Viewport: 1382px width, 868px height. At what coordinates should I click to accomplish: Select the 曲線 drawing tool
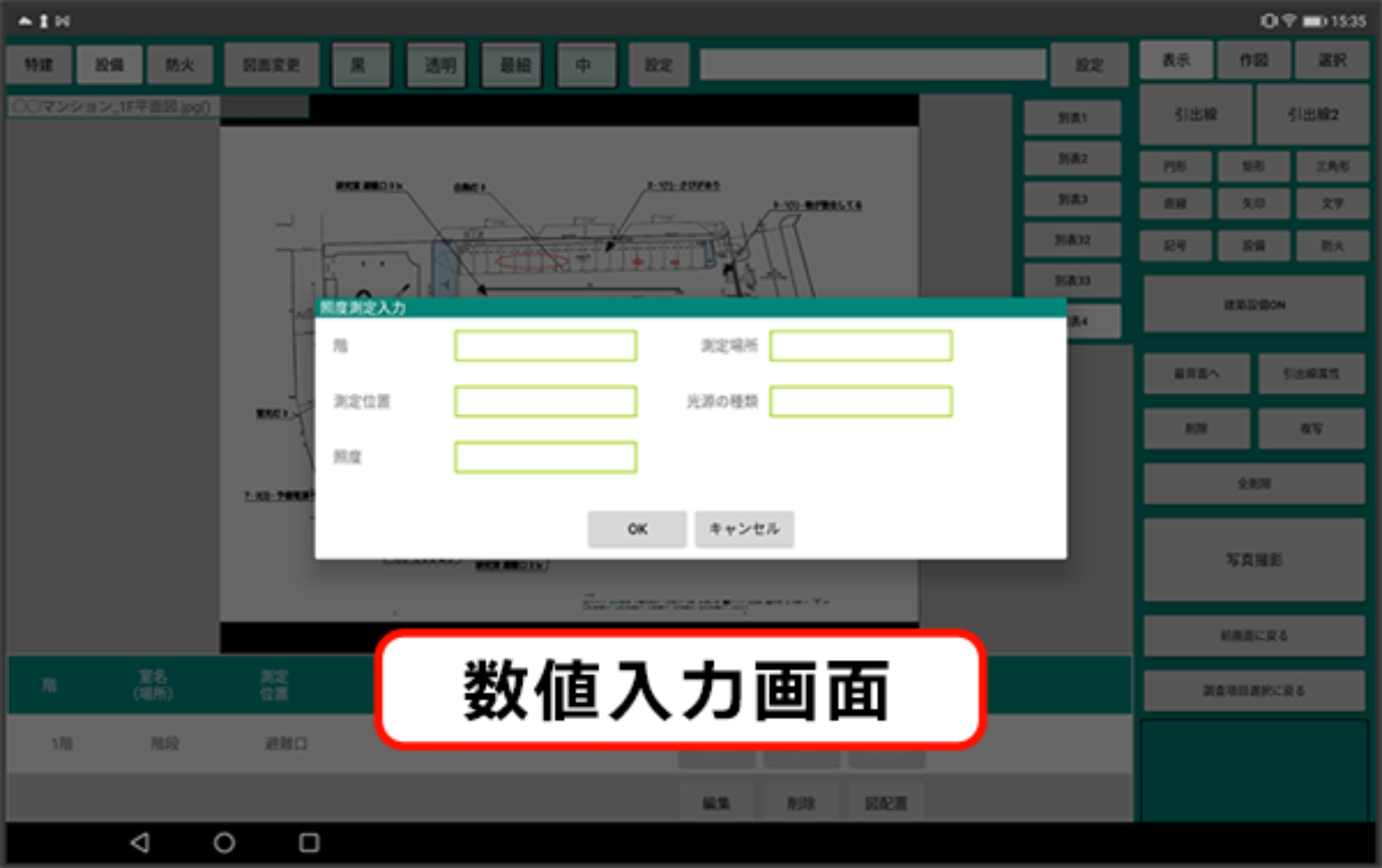(1175, 204)
